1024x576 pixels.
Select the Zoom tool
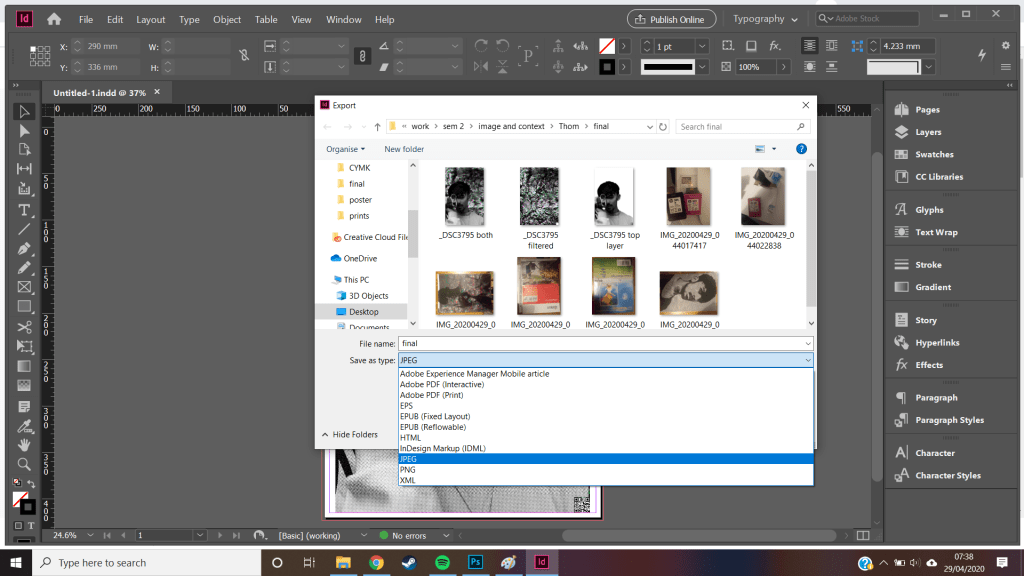[24, 464]
